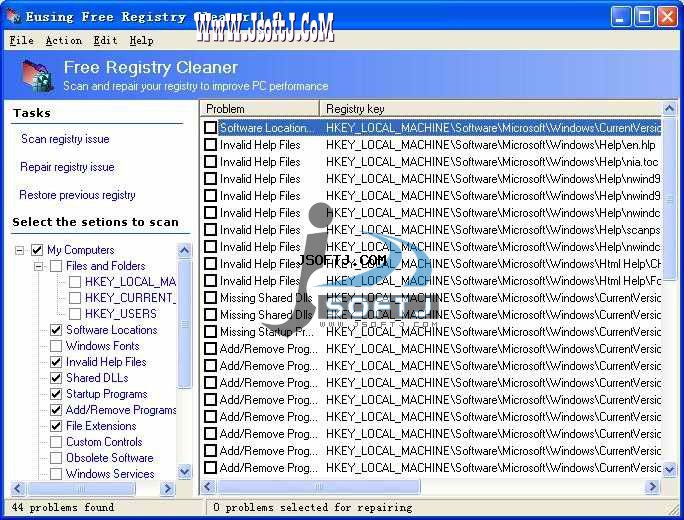This screenshot has height=520, width=684.
Task: Enable Custom Controls scan option
Action: click(x=56, y=442)
